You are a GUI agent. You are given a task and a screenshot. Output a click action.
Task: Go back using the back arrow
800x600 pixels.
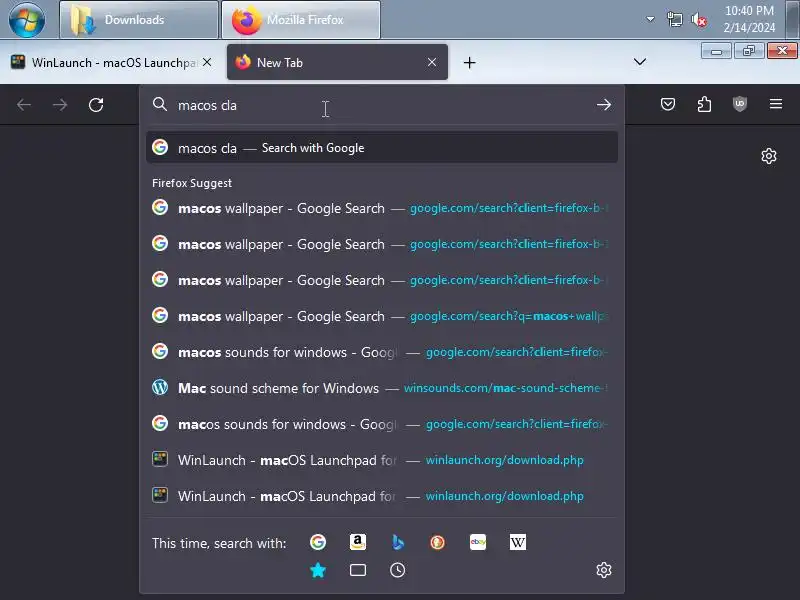pos(24,105)
